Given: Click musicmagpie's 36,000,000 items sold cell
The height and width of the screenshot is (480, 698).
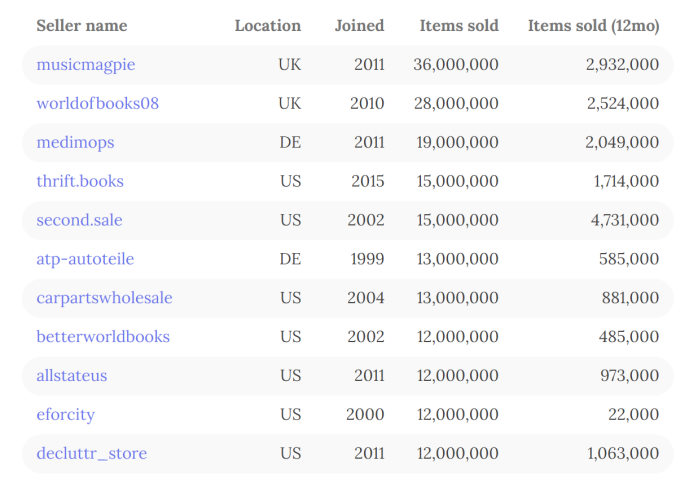Looking at the screenshot, I should (455, 64).
